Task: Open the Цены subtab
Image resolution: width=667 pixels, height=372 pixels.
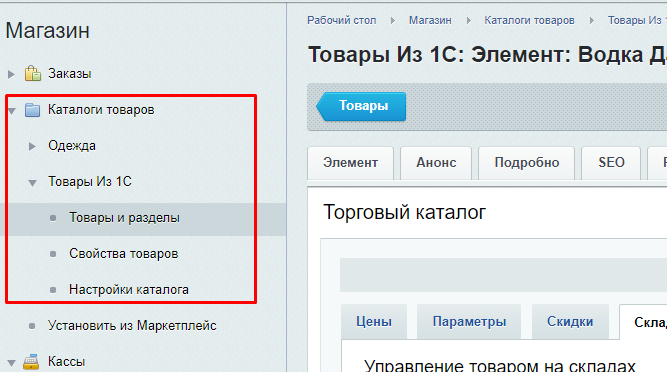Action: point(374,322)
